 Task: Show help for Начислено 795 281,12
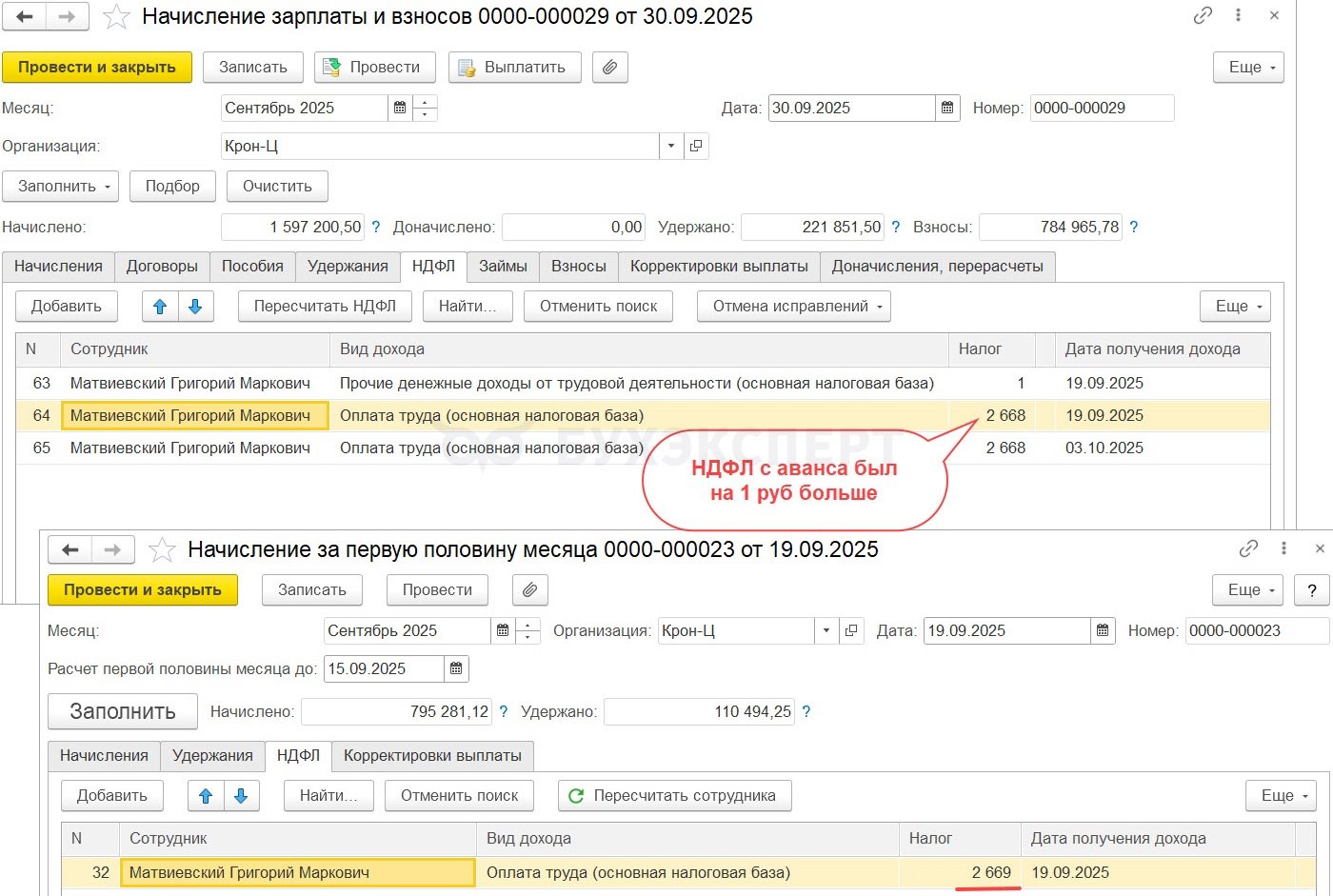504,711
